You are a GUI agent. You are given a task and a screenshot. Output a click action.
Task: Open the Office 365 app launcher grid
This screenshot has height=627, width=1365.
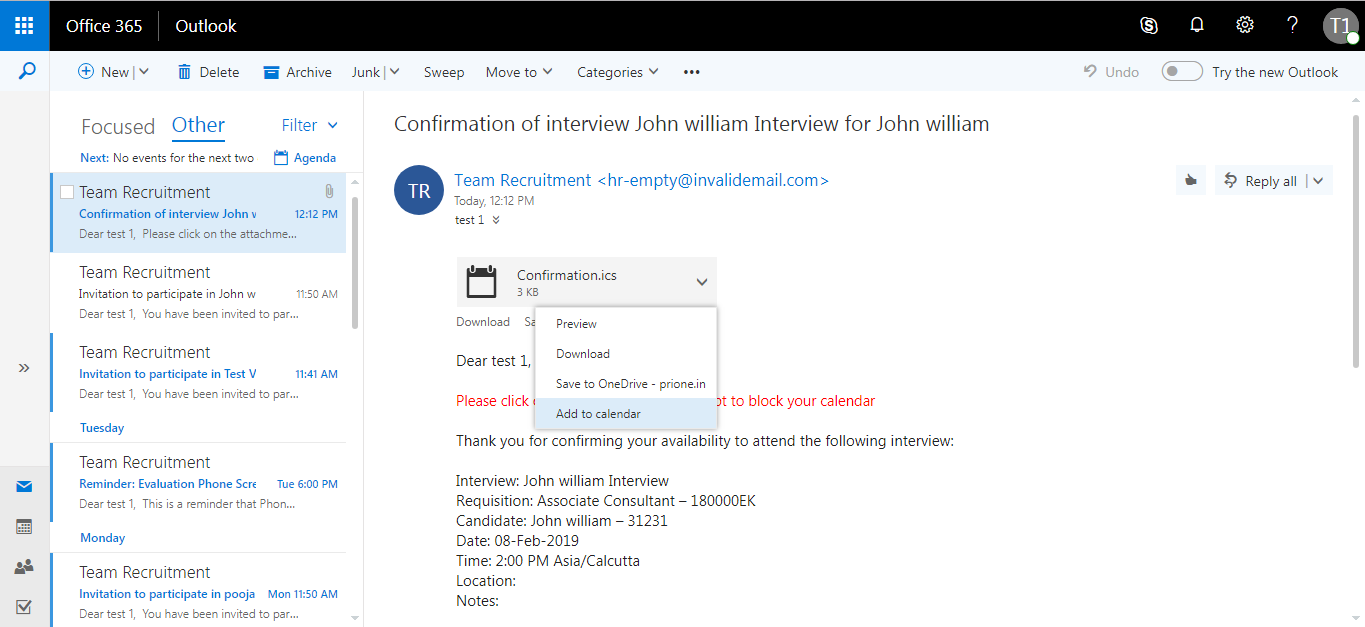[x=24, y=25]
